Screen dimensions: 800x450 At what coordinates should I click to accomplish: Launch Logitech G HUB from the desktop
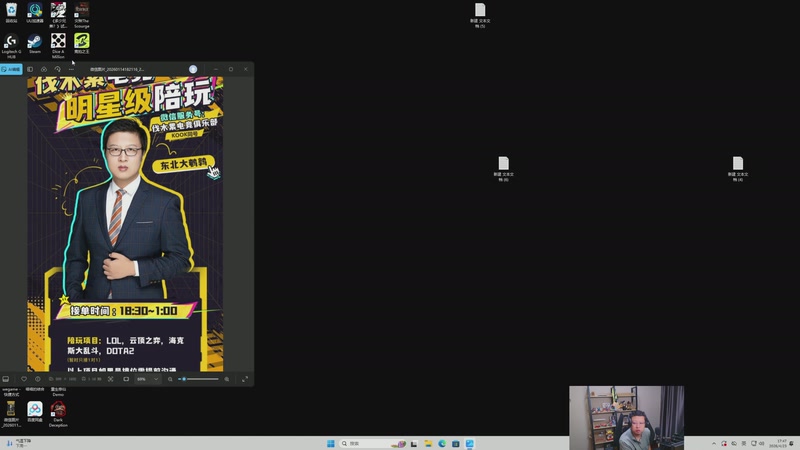(x=11, y=46)
